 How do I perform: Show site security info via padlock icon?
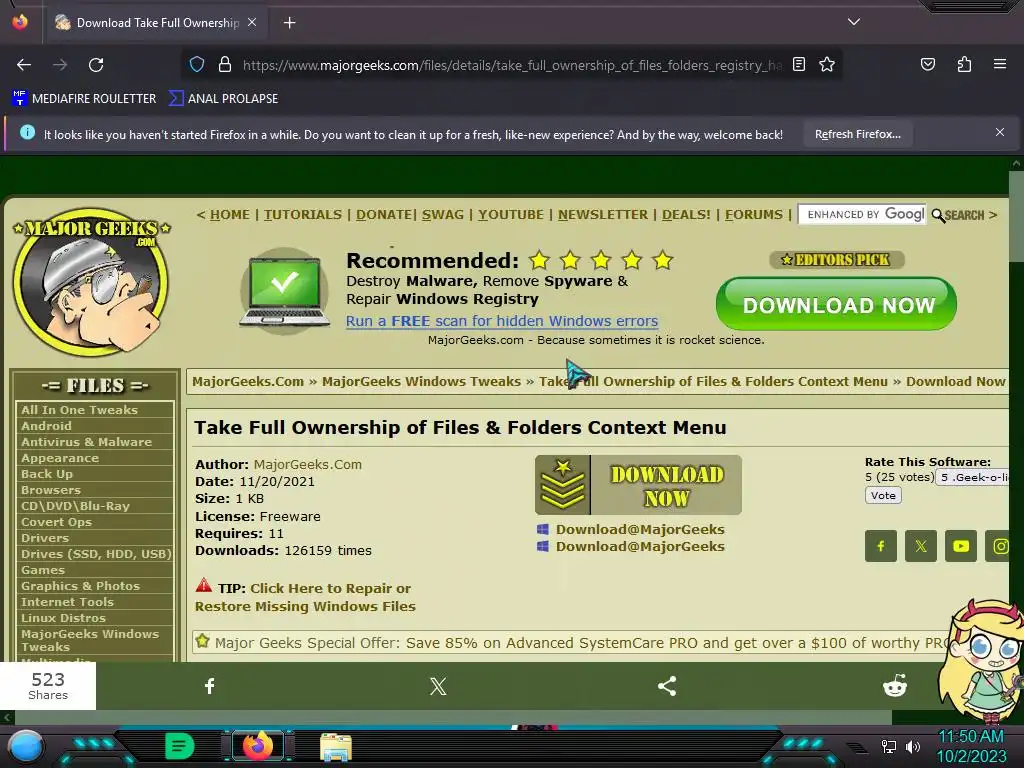pyautogui.click(x=225, y=65)
